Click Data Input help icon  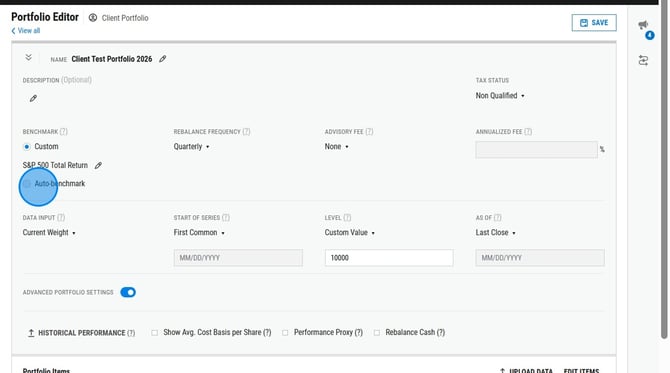point(61,217)
